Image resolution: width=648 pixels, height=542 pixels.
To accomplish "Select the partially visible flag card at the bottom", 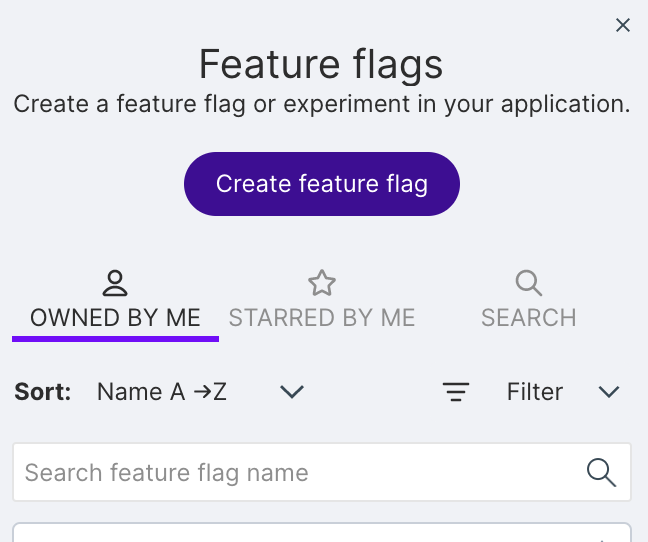I will (x=322, y=532).
